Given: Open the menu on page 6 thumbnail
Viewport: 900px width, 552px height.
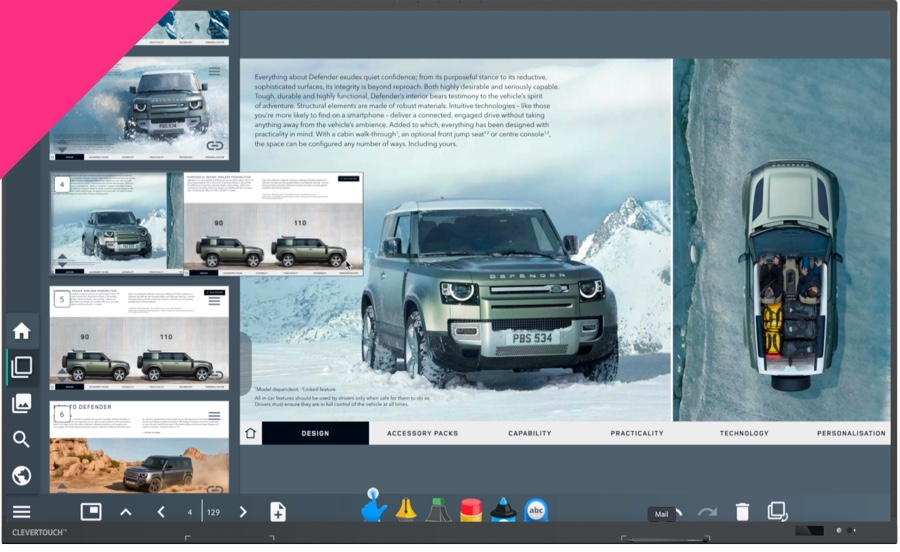Looking at the screenshot, I should 214,415.
